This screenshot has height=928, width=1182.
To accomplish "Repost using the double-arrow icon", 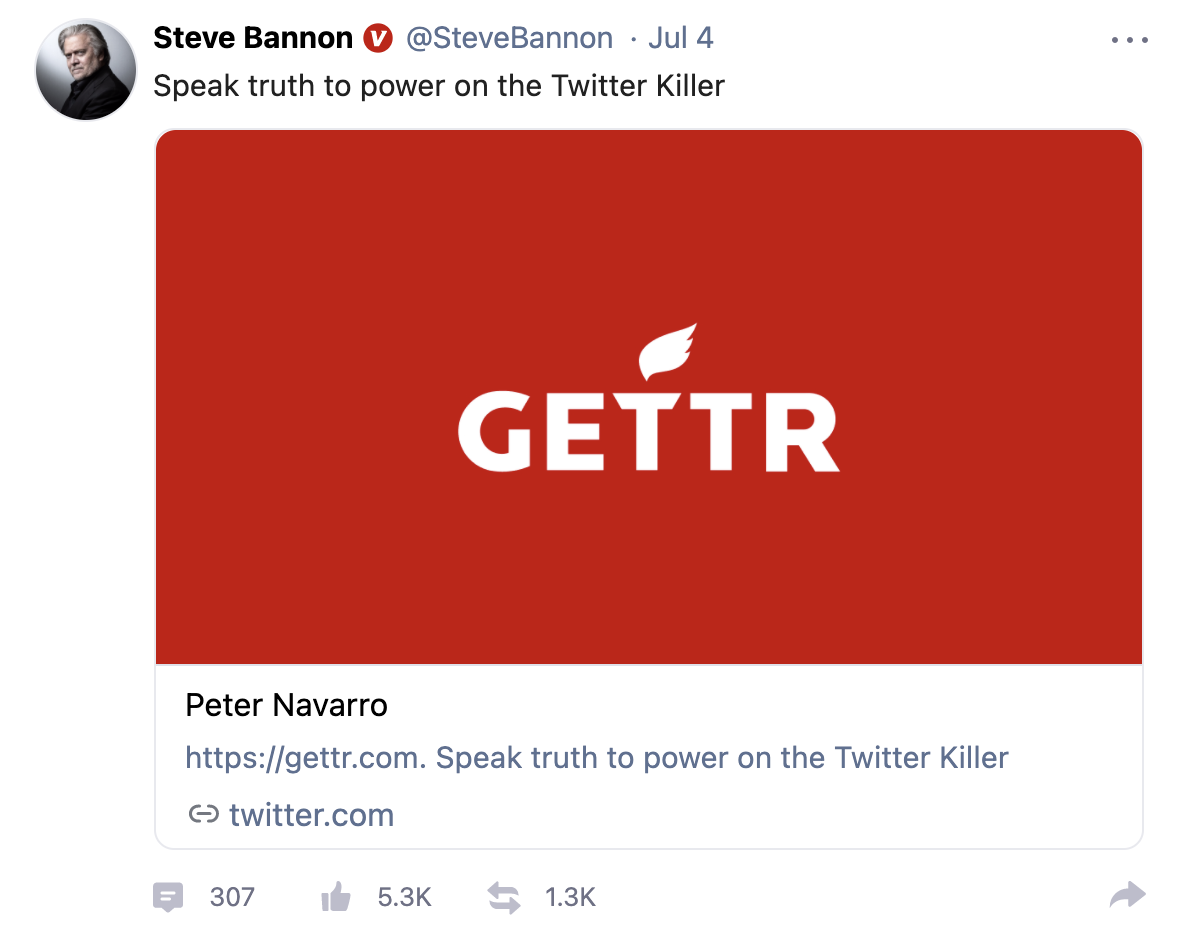I will [x=504, y=897].
